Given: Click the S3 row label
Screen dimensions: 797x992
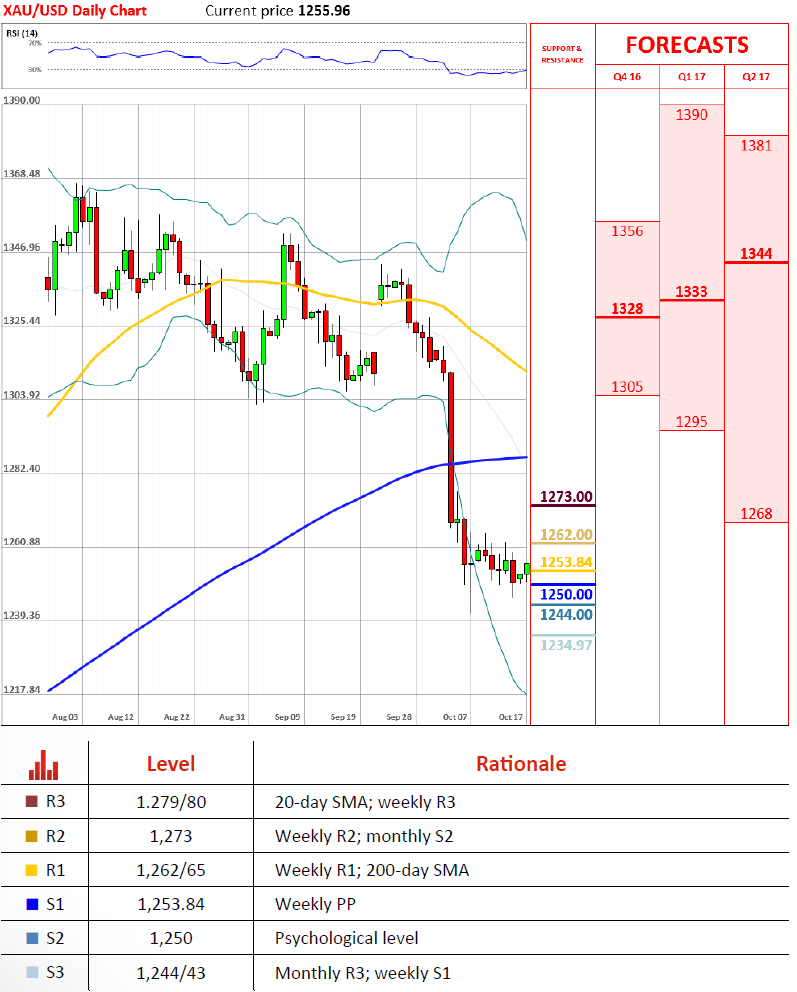Looking at the screenshot, I should (55, 972).
